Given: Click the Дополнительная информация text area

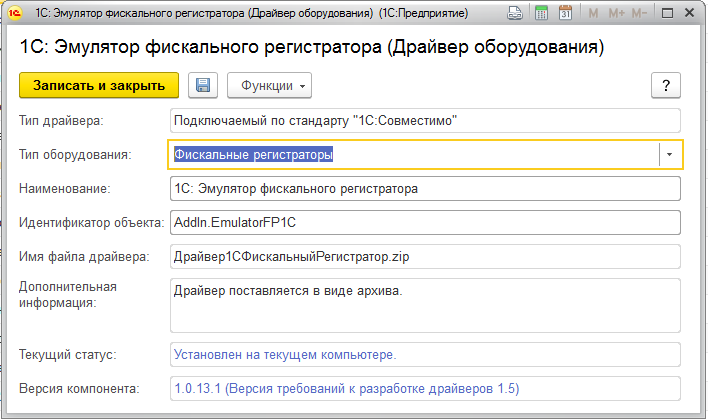Looking at the screenshot, I should pos(425,306).
